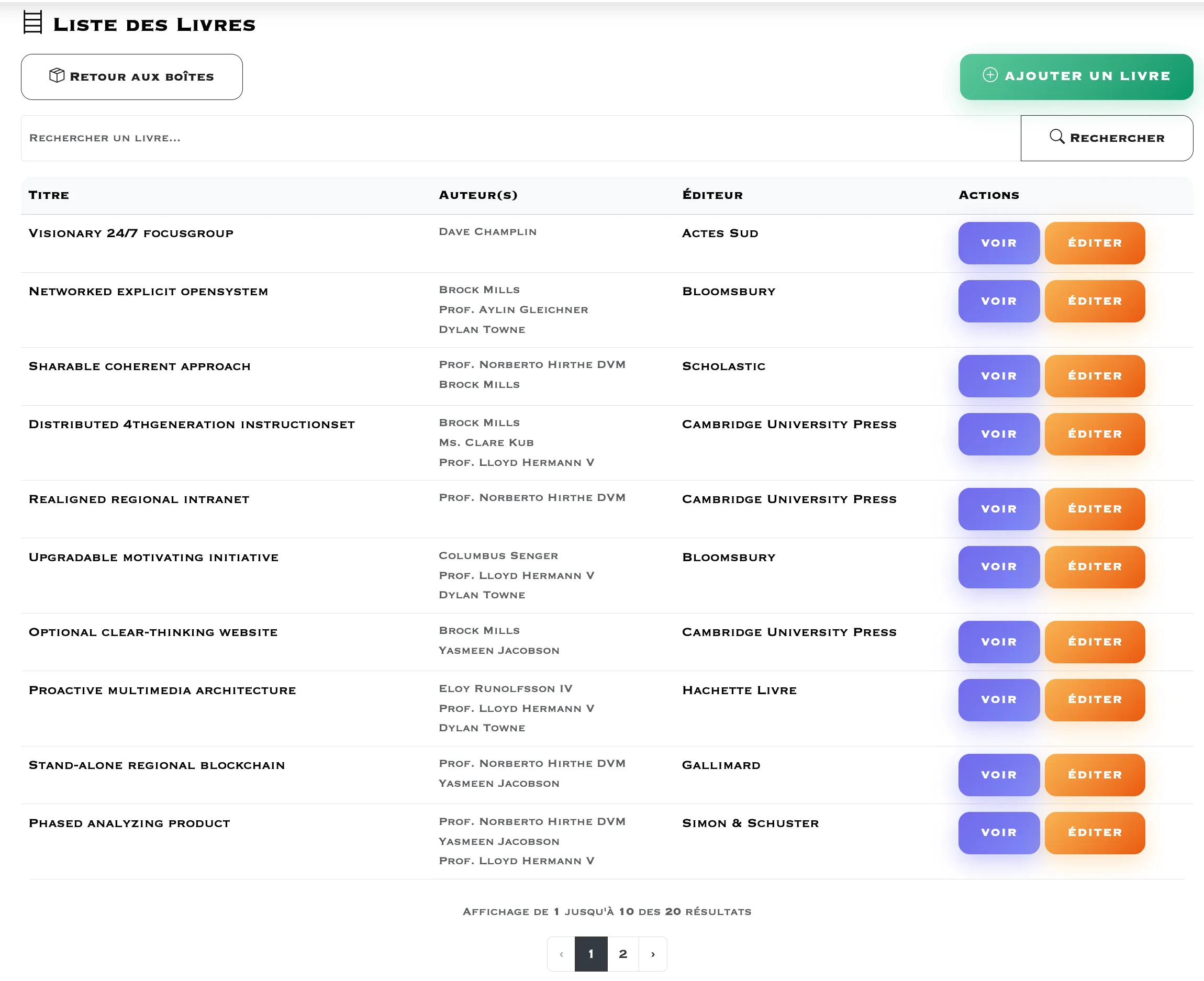The width and height of the screenshot is (1204, 981).
Task: Edit Distributed 4thgeneration instructionset
Action: click(x=1095, y=434)
